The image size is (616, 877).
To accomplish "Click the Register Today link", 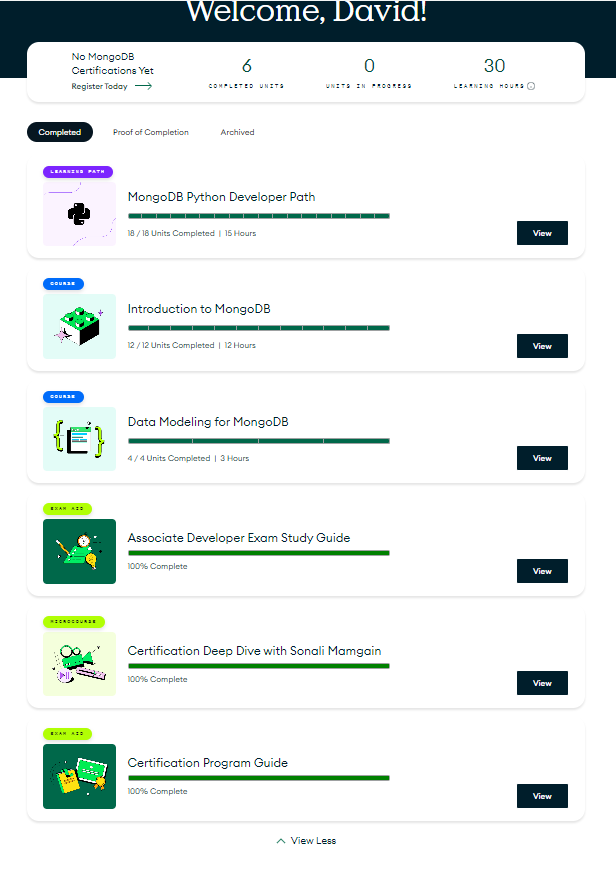I will [x=99, y=86].
